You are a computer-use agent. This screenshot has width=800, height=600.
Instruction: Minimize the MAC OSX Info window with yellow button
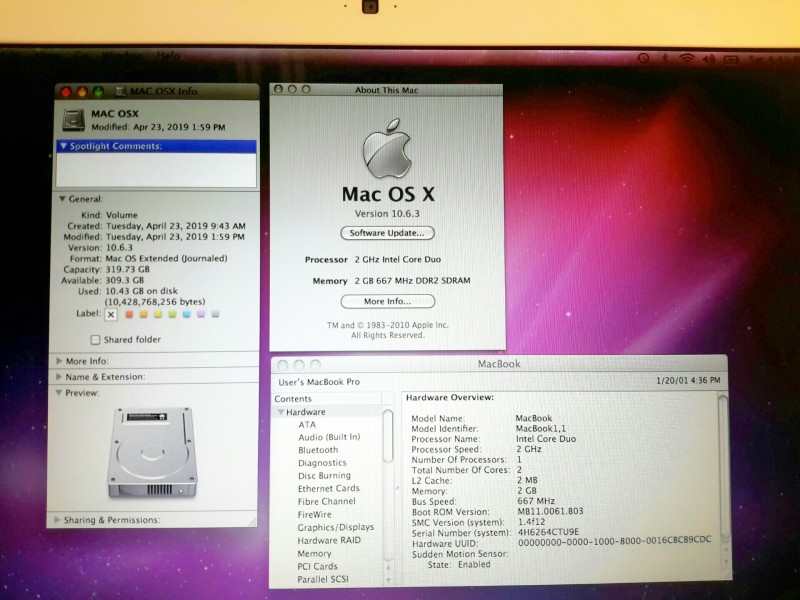[82, 92]
